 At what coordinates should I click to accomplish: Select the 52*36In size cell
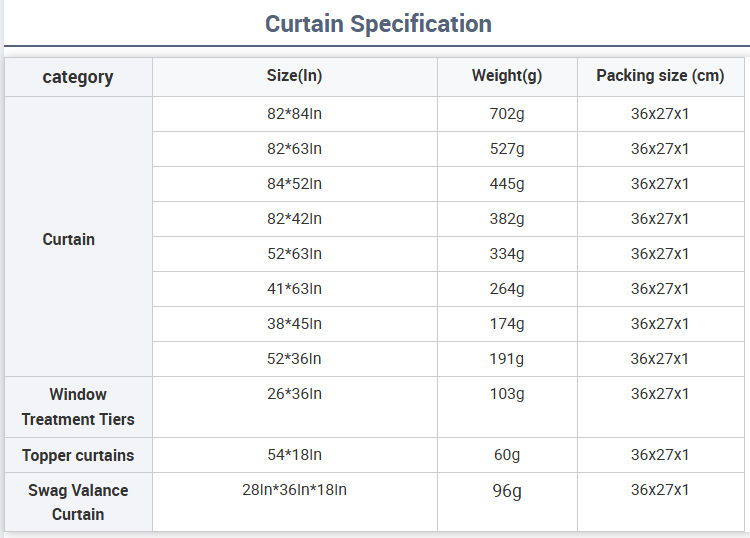[295, 359]
